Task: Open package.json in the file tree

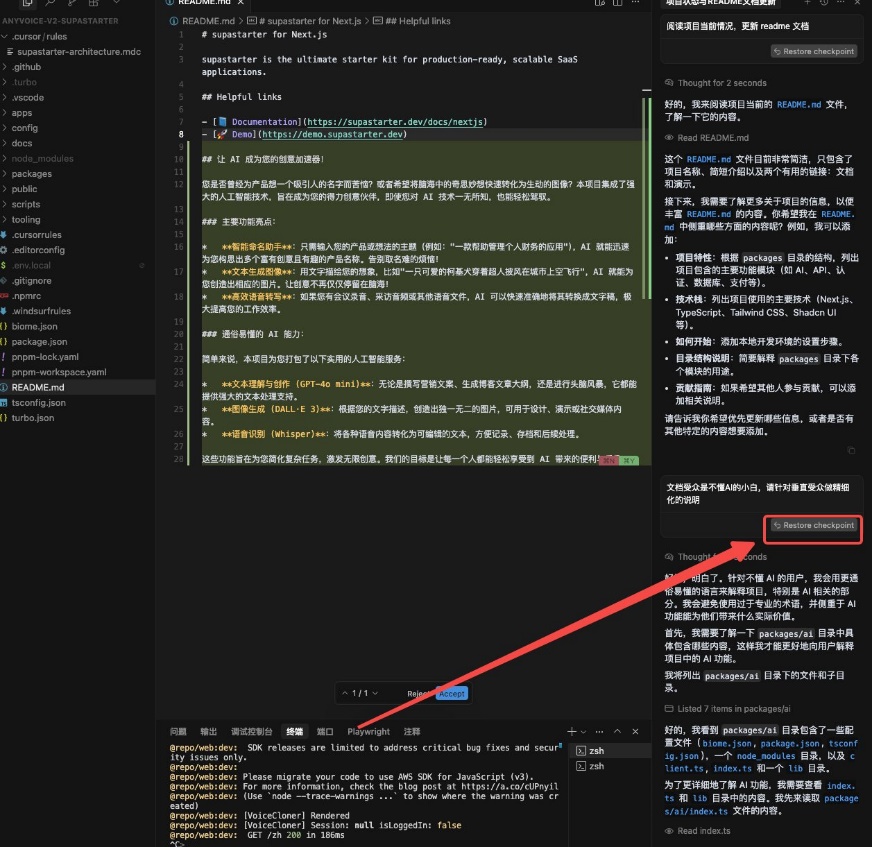Action: (x=39, y=341)
